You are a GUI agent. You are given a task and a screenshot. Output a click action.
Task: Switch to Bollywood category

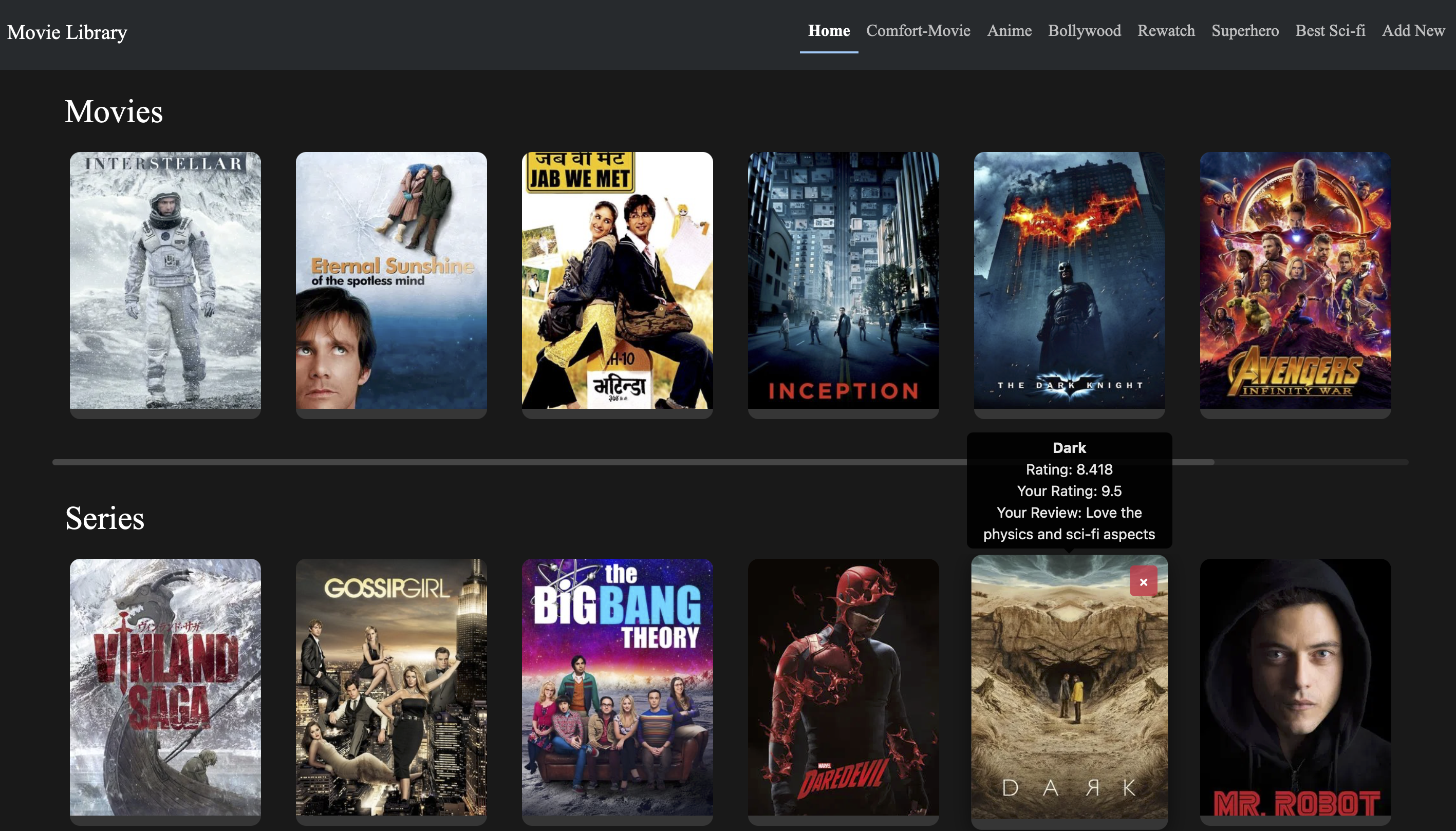(1085, 31)
